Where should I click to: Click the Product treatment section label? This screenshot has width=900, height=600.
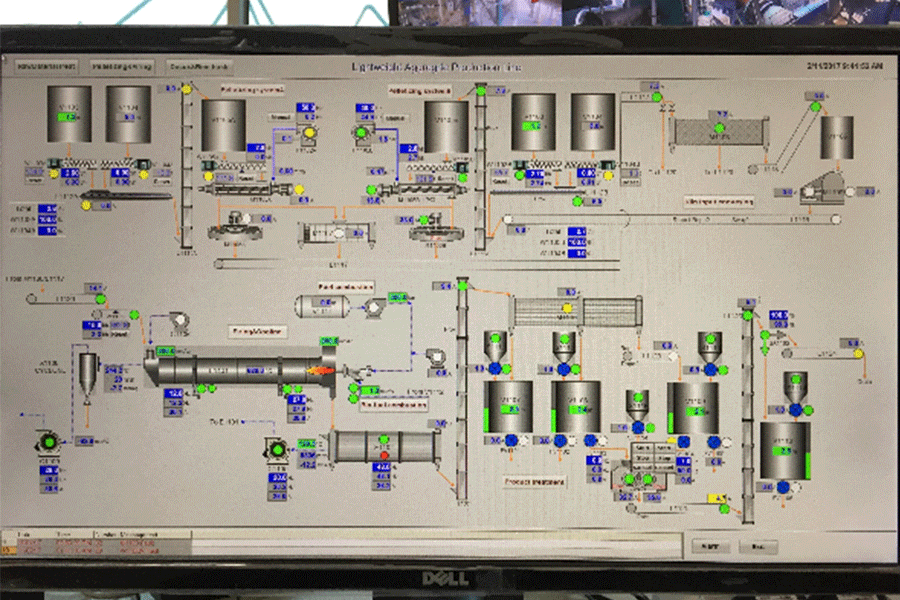(x=534, y=481)
